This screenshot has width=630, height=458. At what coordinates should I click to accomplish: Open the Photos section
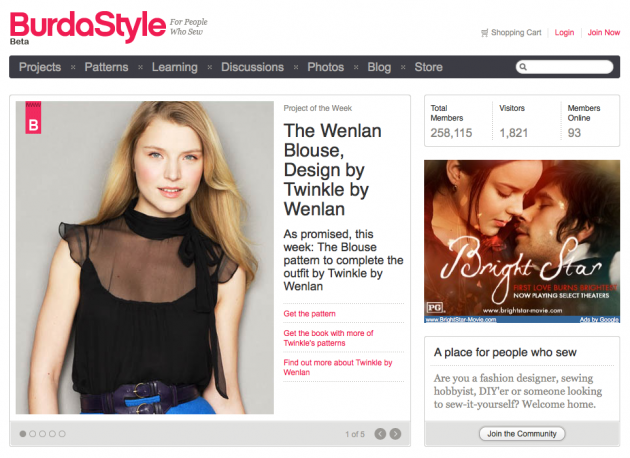coord(325,67)
